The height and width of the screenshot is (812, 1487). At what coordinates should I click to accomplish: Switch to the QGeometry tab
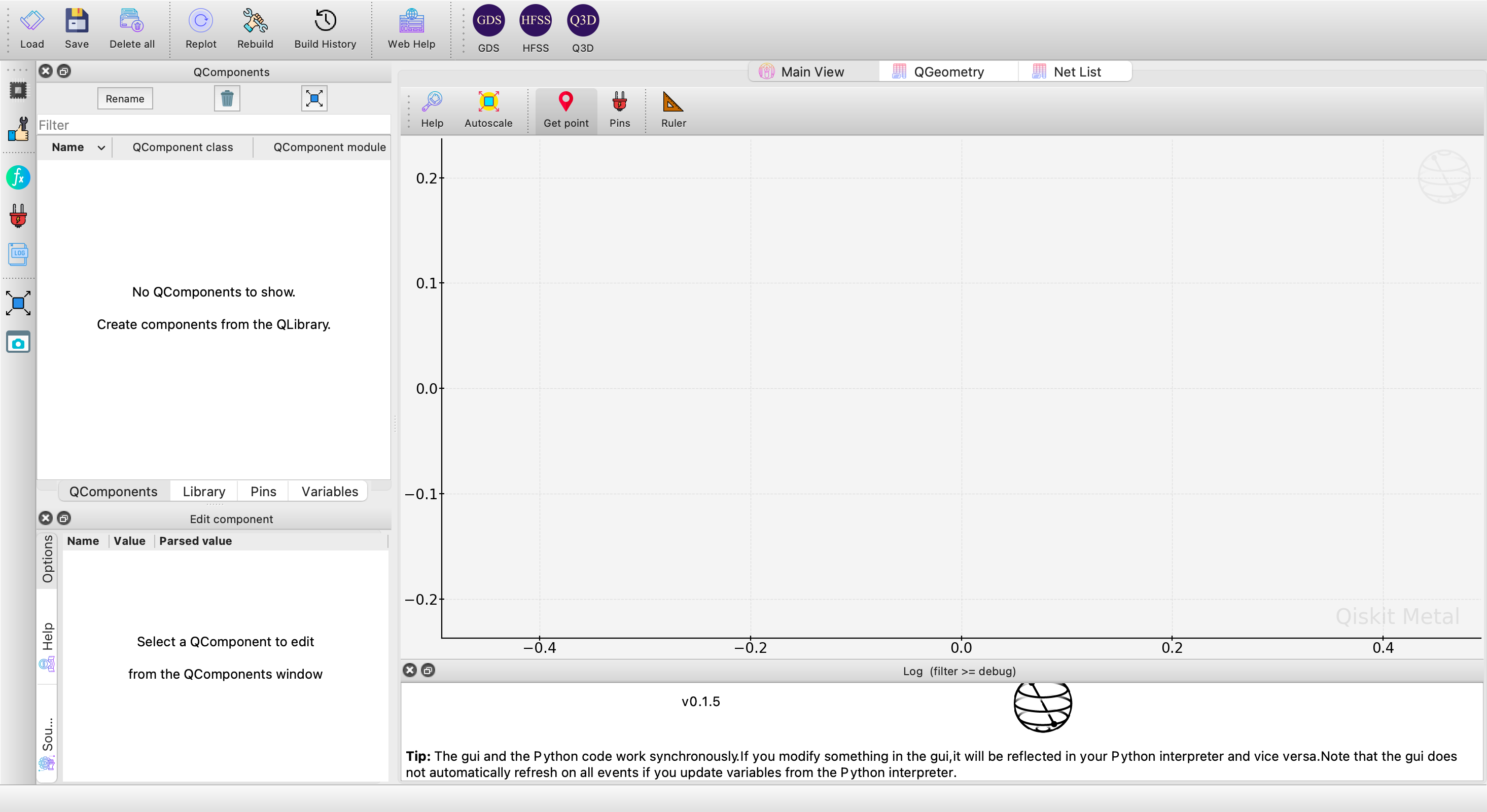948,72
